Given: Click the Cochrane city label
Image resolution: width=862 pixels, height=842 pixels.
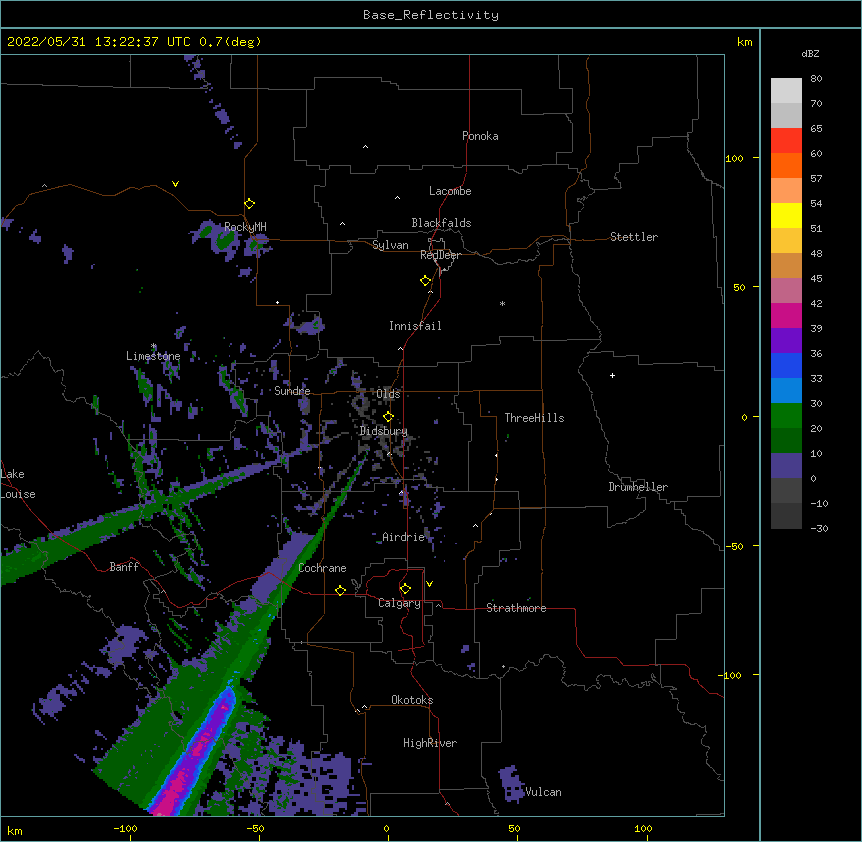Looking at the screenshot, I should point(322,568).
